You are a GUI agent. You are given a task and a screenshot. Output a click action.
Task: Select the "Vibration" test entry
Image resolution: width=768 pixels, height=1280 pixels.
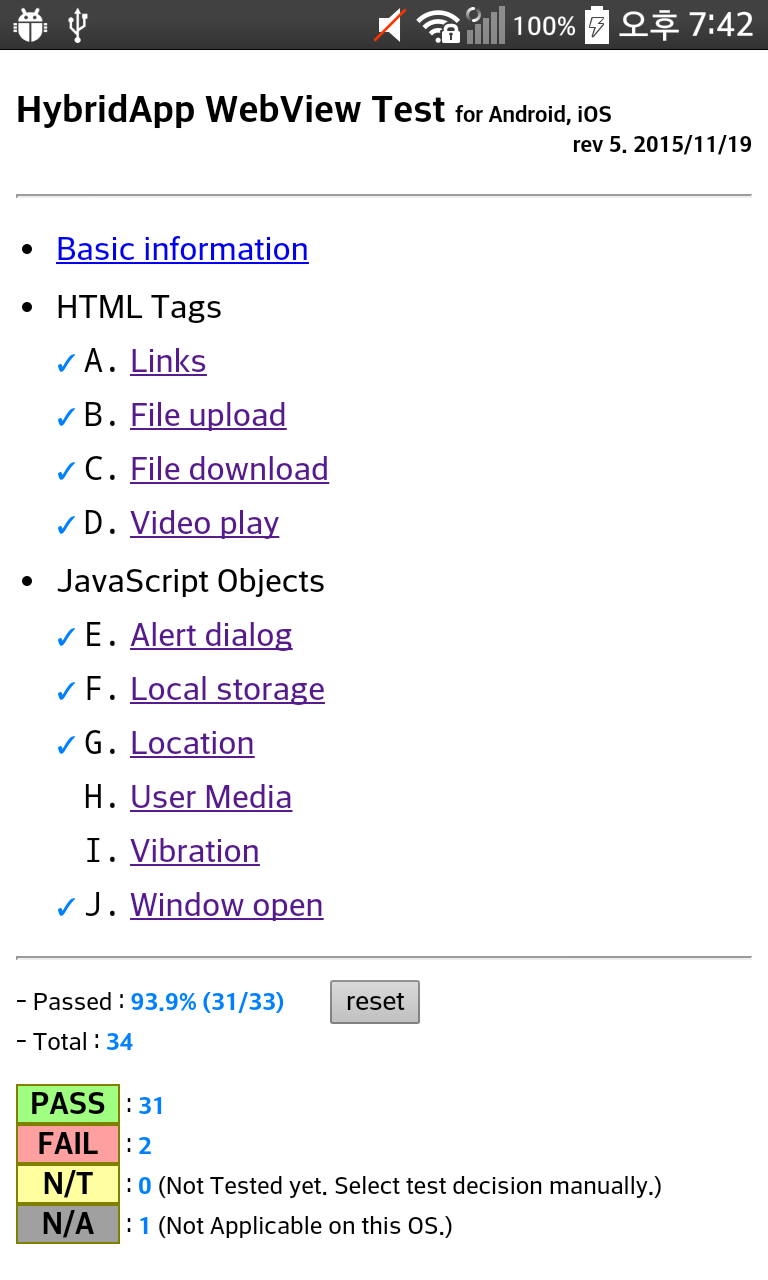pyautogui.click(x=194, y=852)
